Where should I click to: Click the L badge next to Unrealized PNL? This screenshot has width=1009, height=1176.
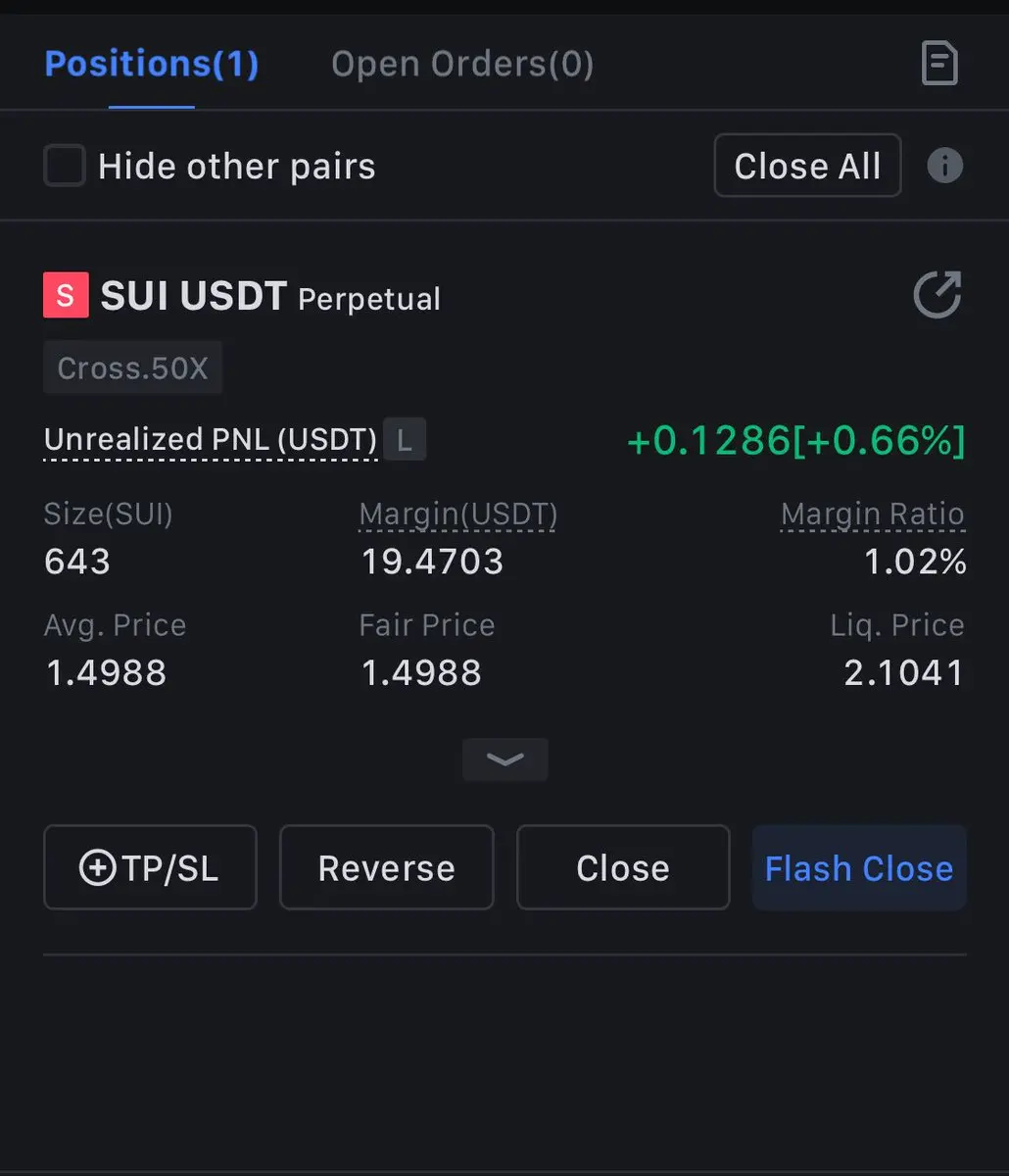click(405, 439)
